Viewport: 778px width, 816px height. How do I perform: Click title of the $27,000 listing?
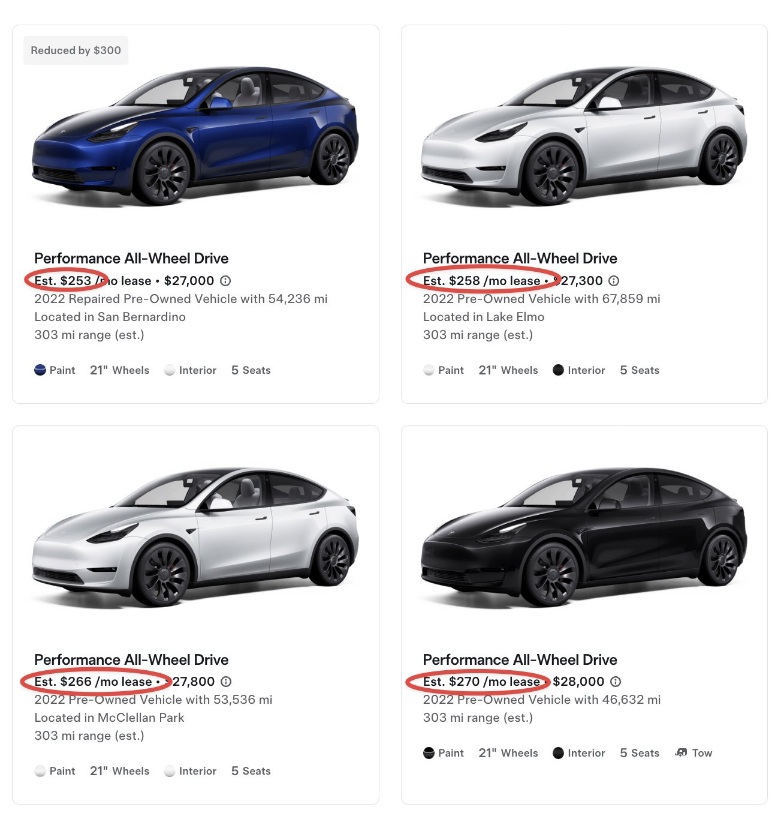pyautogui.click(x=131, y=259)
